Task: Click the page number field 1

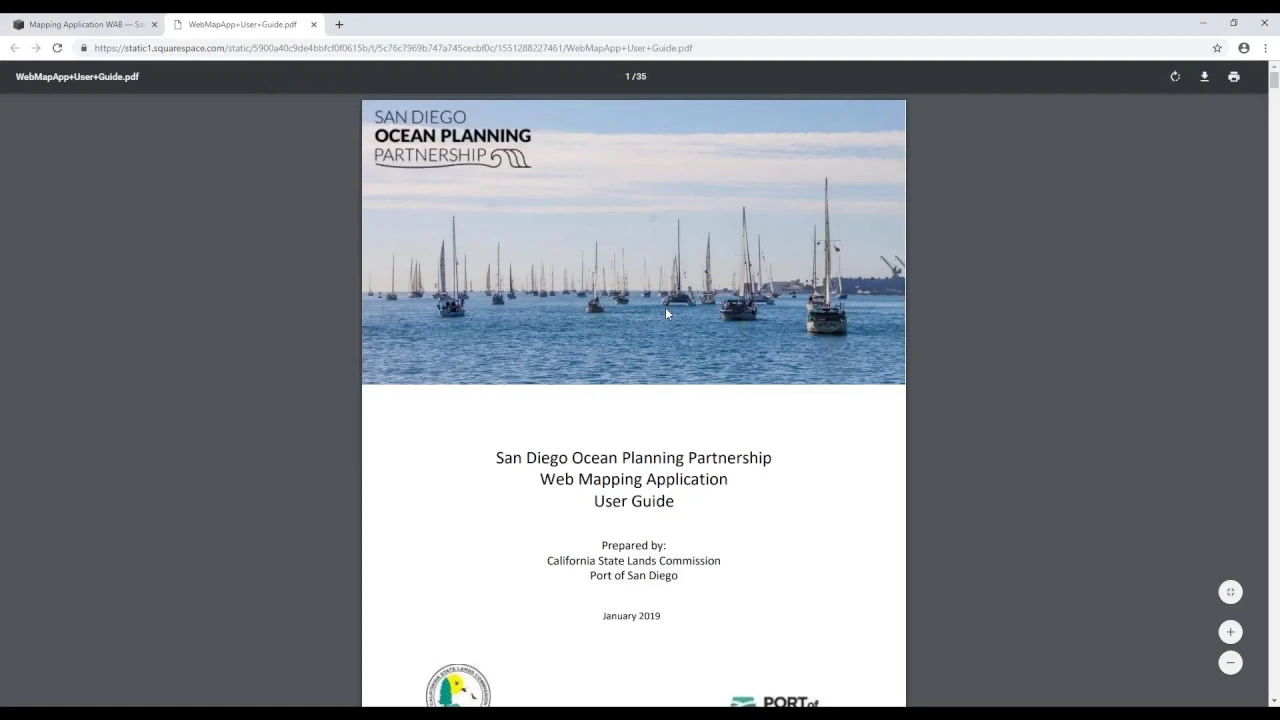Action: tap(628, 77)
